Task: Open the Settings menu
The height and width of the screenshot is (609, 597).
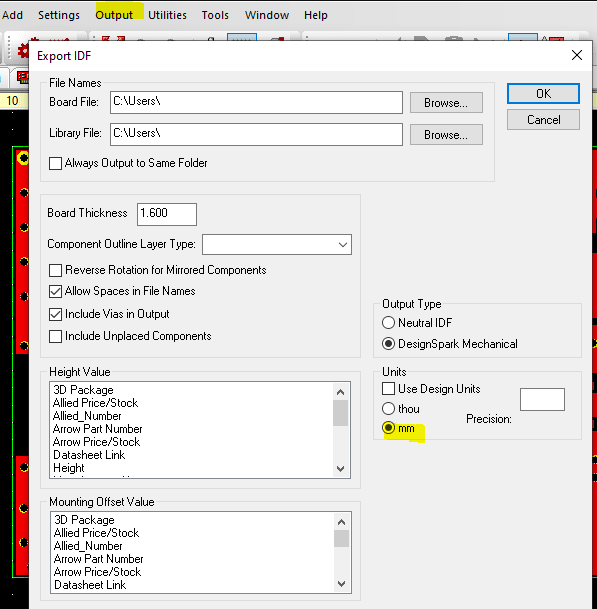Action: [x=59, y=15]
